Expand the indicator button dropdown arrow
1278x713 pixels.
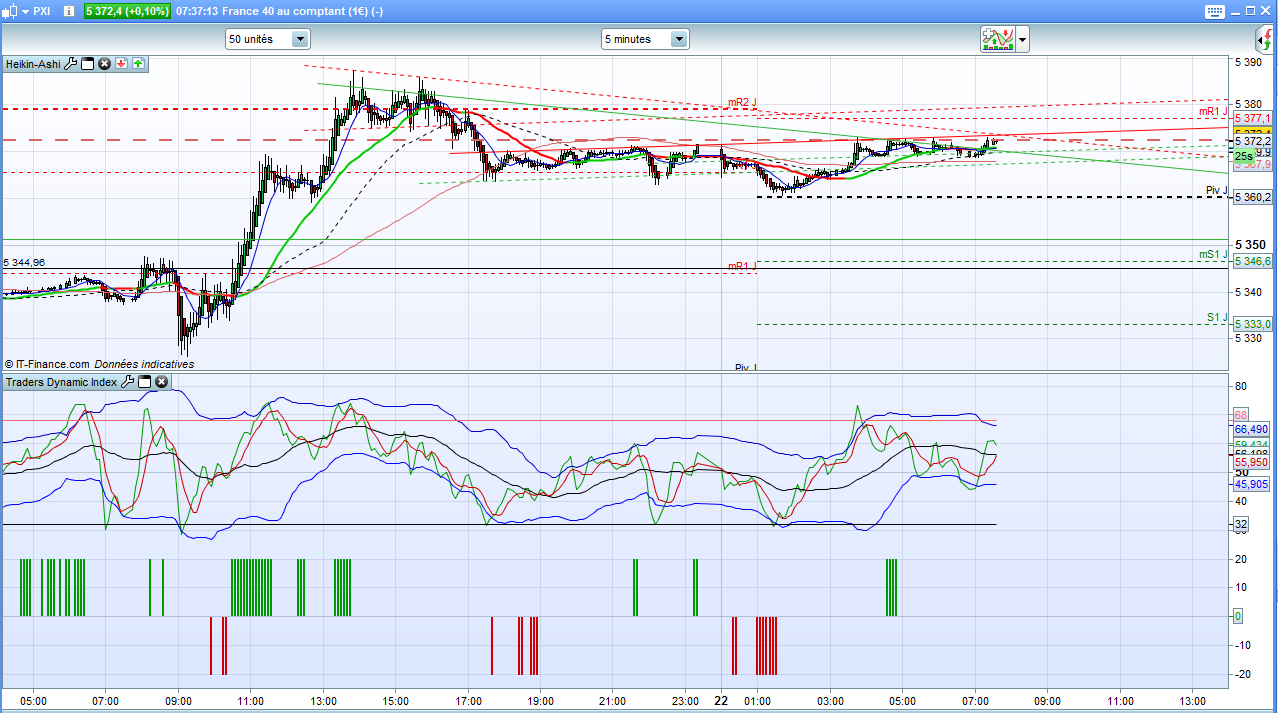click(1022, 41)
